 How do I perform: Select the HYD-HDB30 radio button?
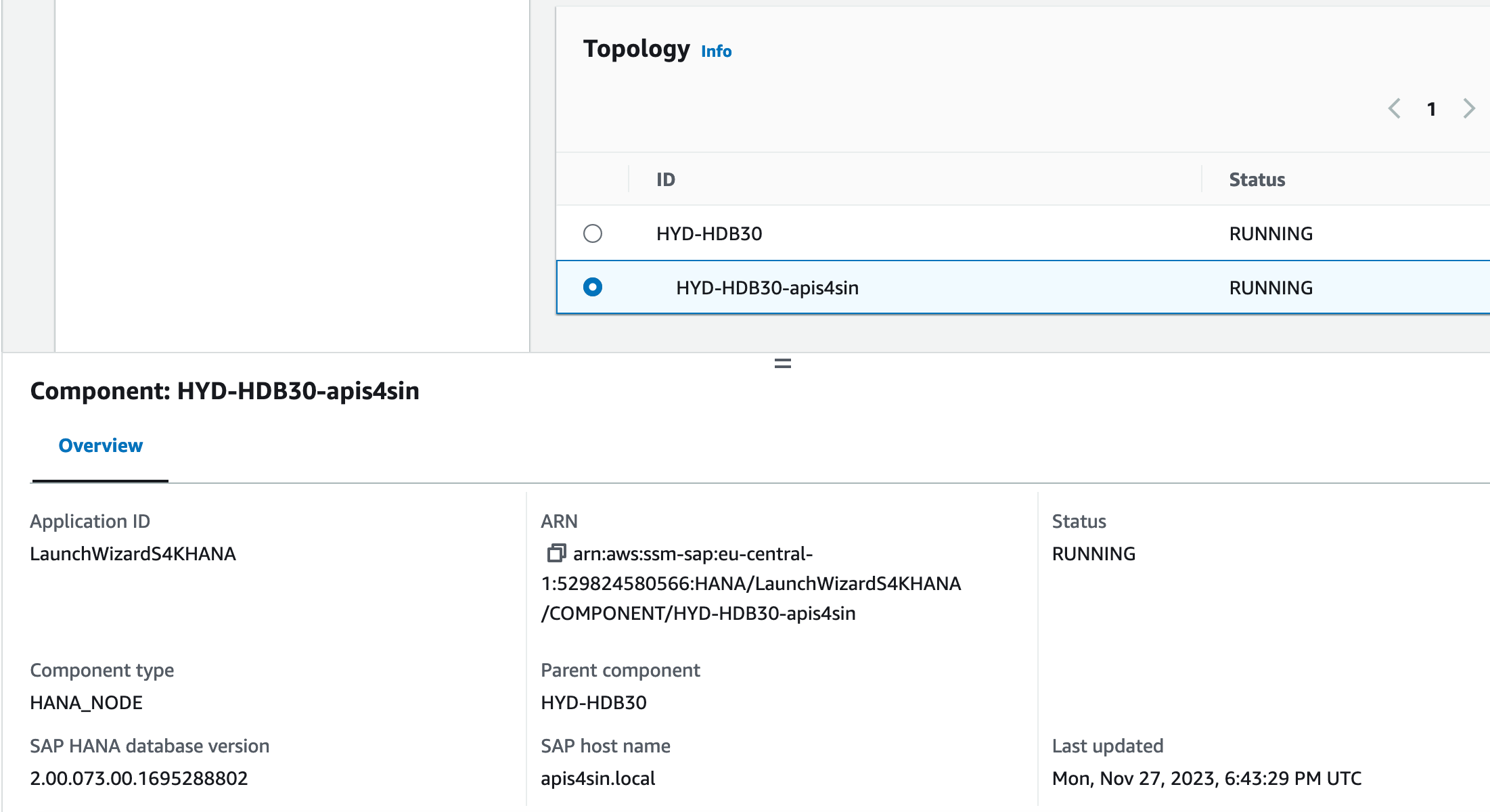pyautogui.click(x=593, y=233)
